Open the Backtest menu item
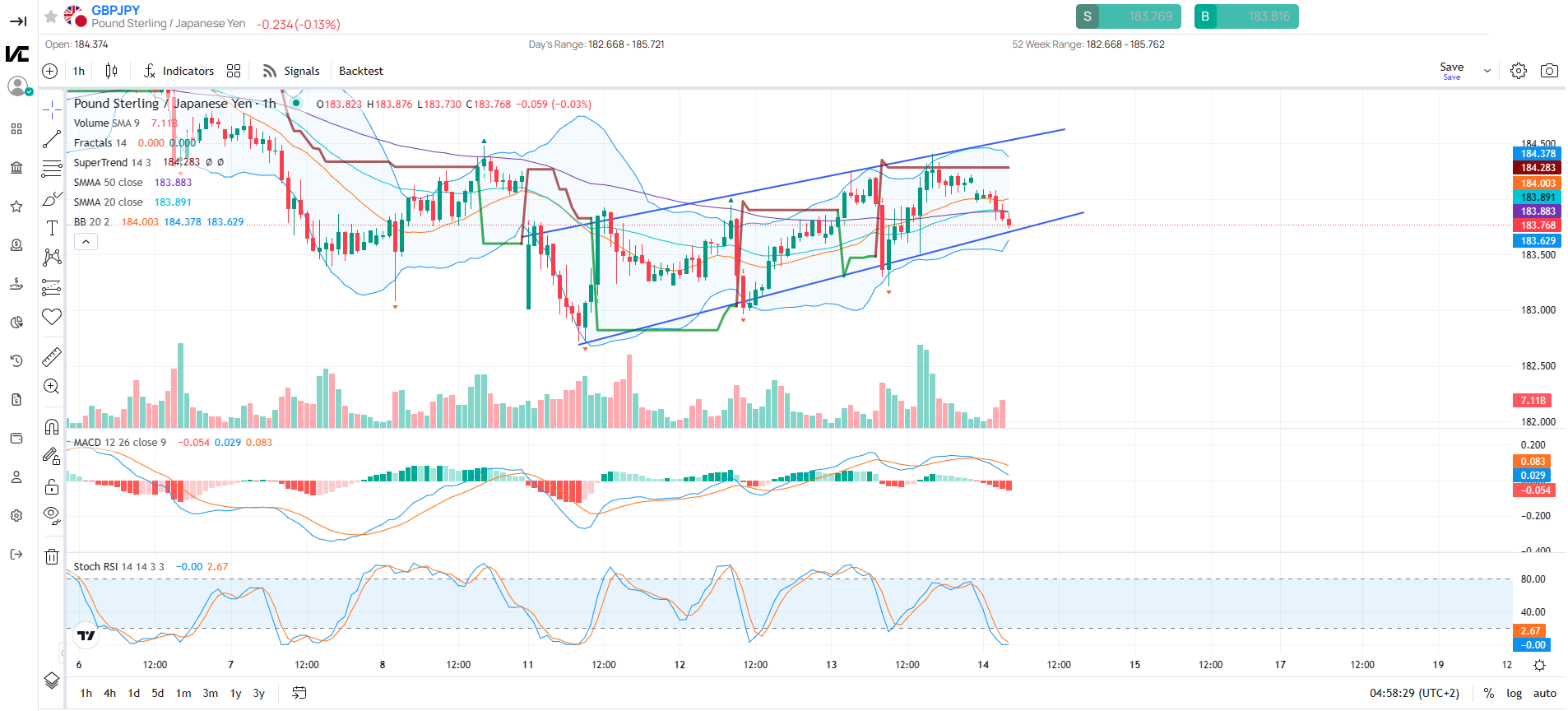The height and width of the screenshot is (711, 1568). [x=361, y=71]
